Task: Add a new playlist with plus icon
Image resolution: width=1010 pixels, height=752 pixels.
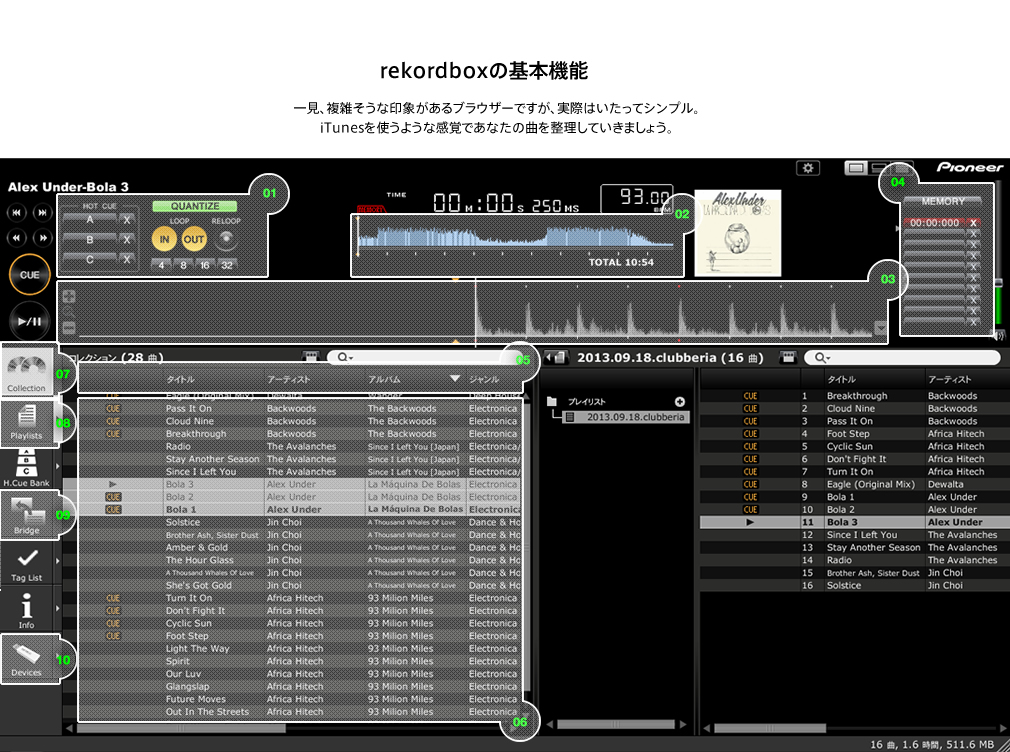Action: tap(680, 401)
